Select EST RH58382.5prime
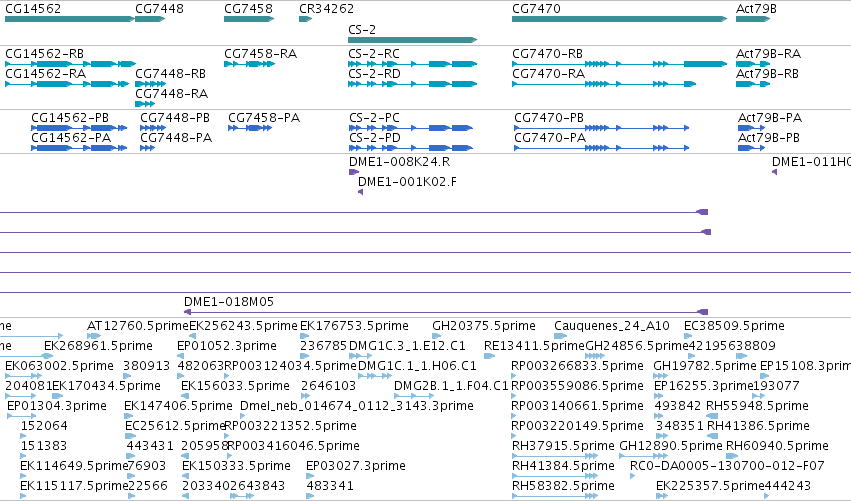 click(555, 497)
